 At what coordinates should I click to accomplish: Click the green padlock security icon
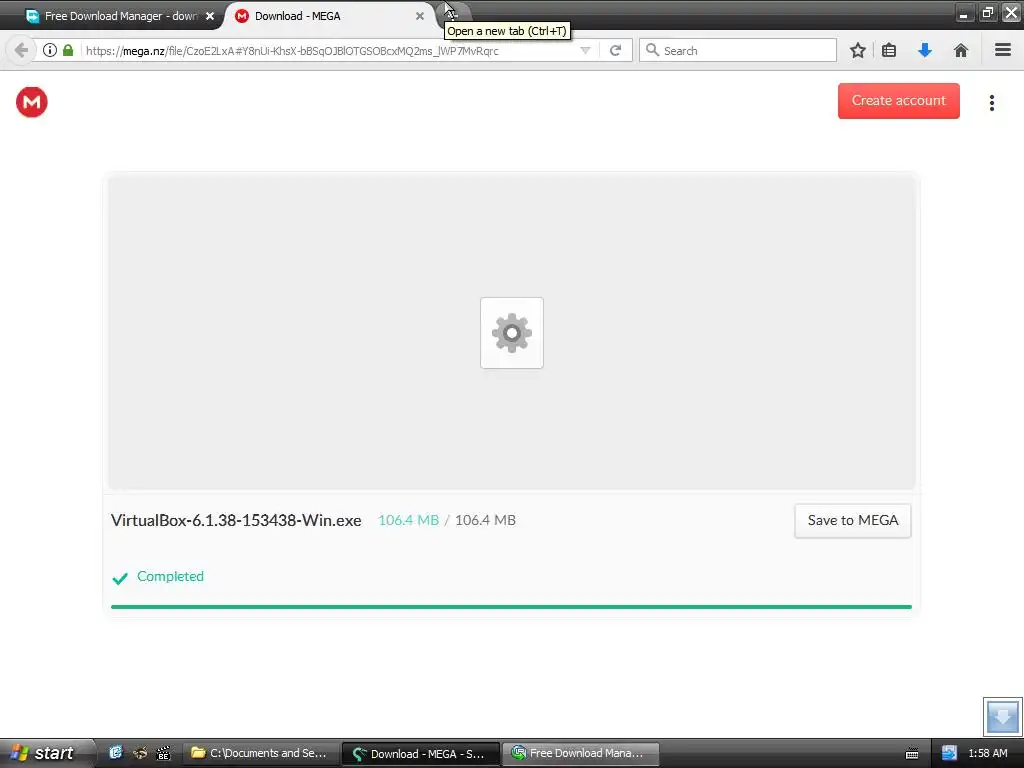(x=68, y=50)
